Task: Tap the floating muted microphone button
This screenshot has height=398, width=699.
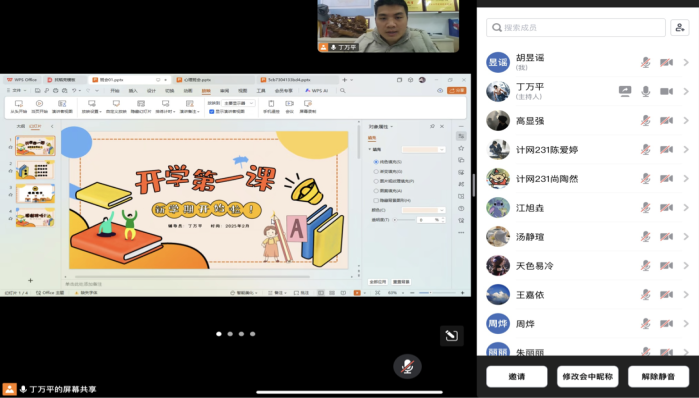Action: (x=407, y=366)
